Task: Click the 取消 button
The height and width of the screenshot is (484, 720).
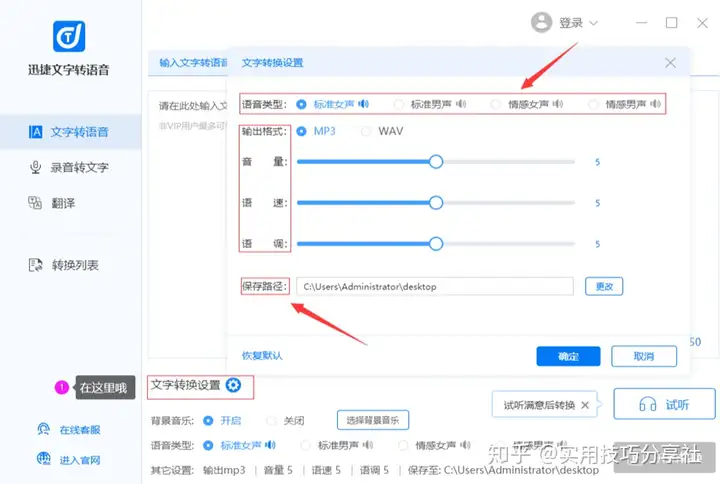Action: (644, 356)
